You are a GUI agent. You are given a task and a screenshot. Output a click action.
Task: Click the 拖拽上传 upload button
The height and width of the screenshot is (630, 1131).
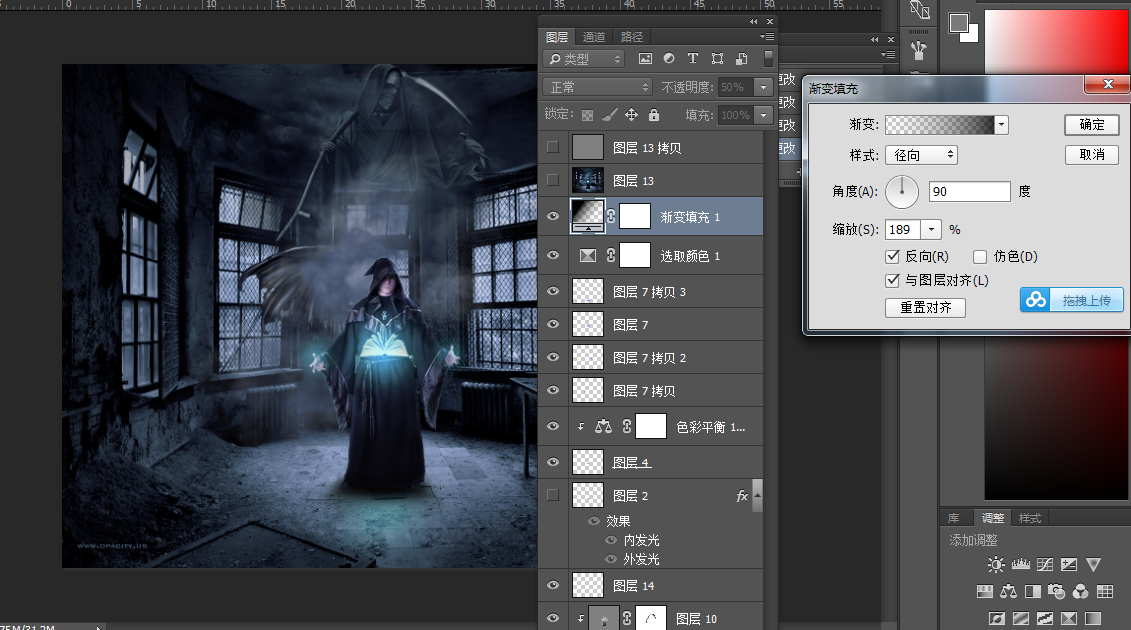click(1072, 300)
